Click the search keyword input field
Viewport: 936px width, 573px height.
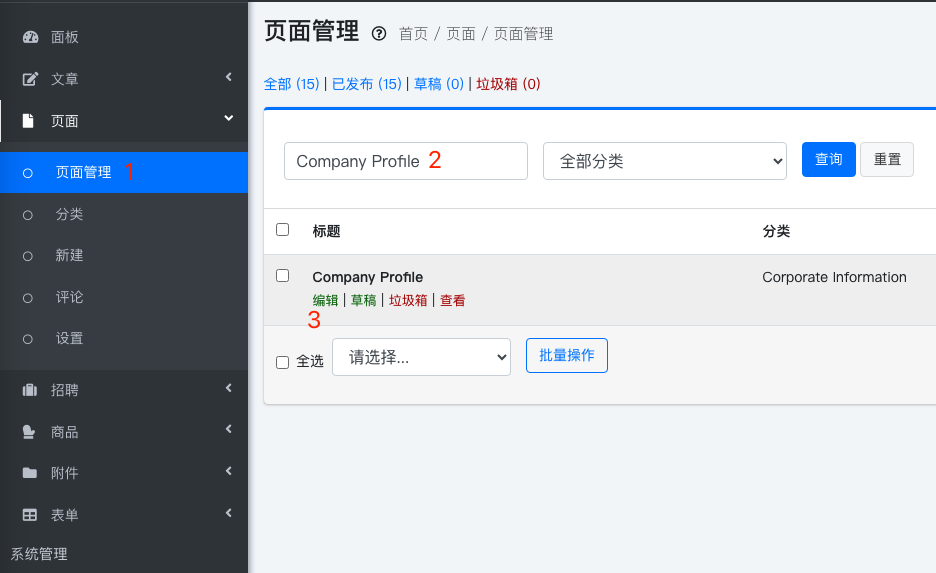405,161
